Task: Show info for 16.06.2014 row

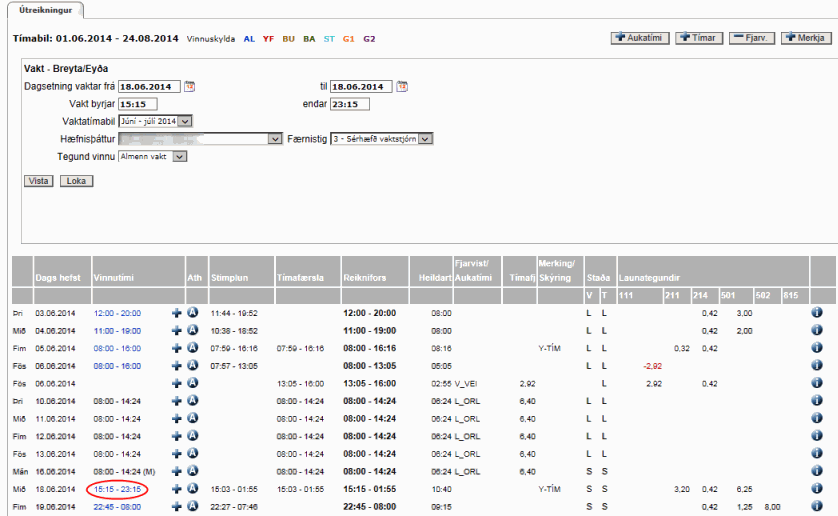Action: [817, 471]
